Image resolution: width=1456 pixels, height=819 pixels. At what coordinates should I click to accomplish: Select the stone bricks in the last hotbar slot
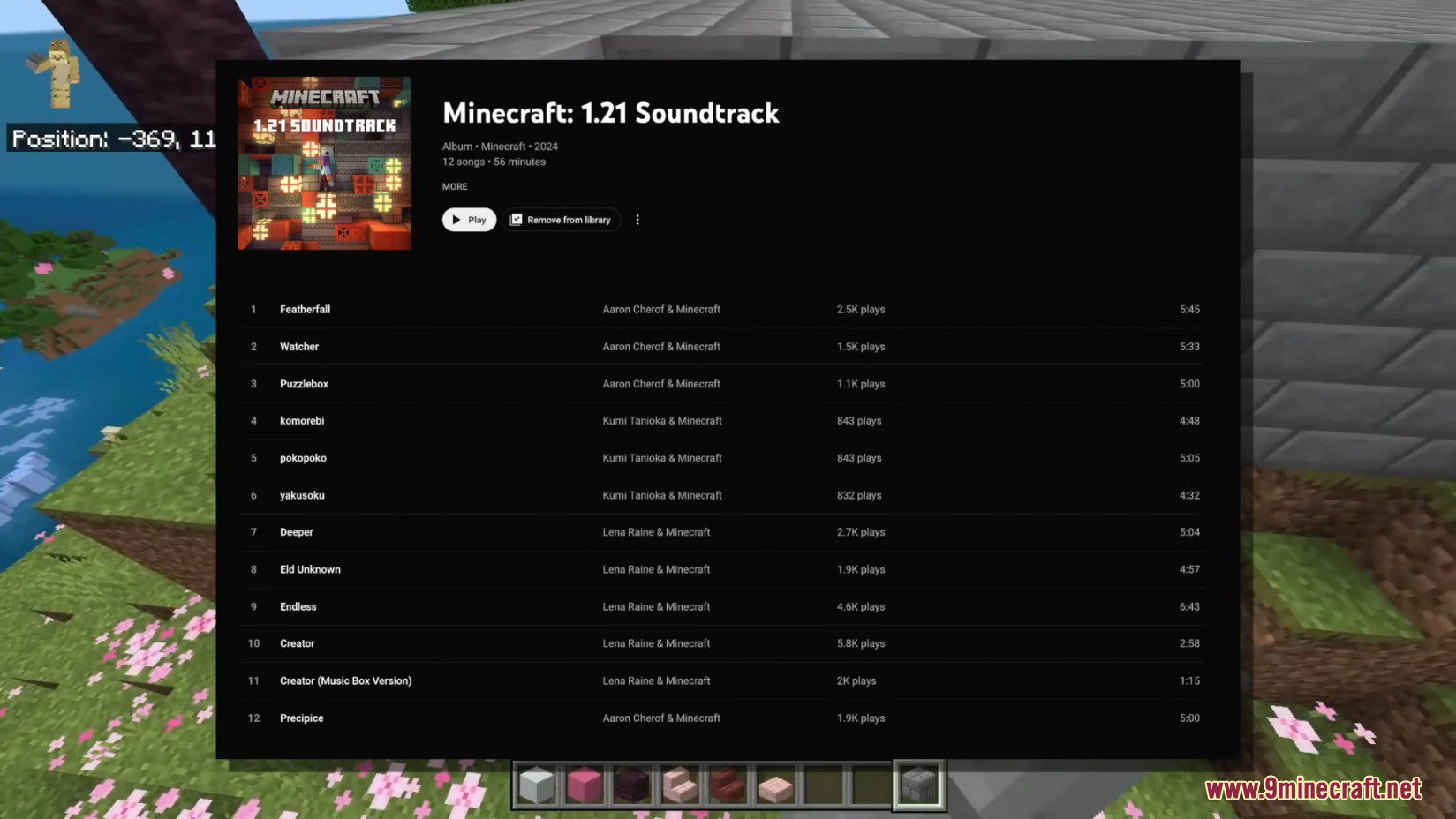coord(918,785)
